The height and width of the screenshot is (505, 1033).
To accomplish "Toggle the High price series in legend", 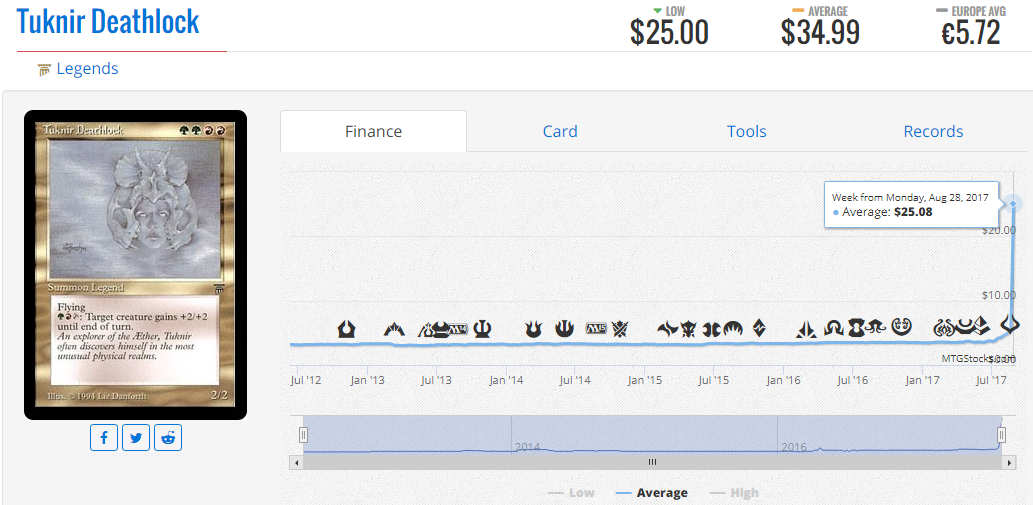I will coord(733,493).
